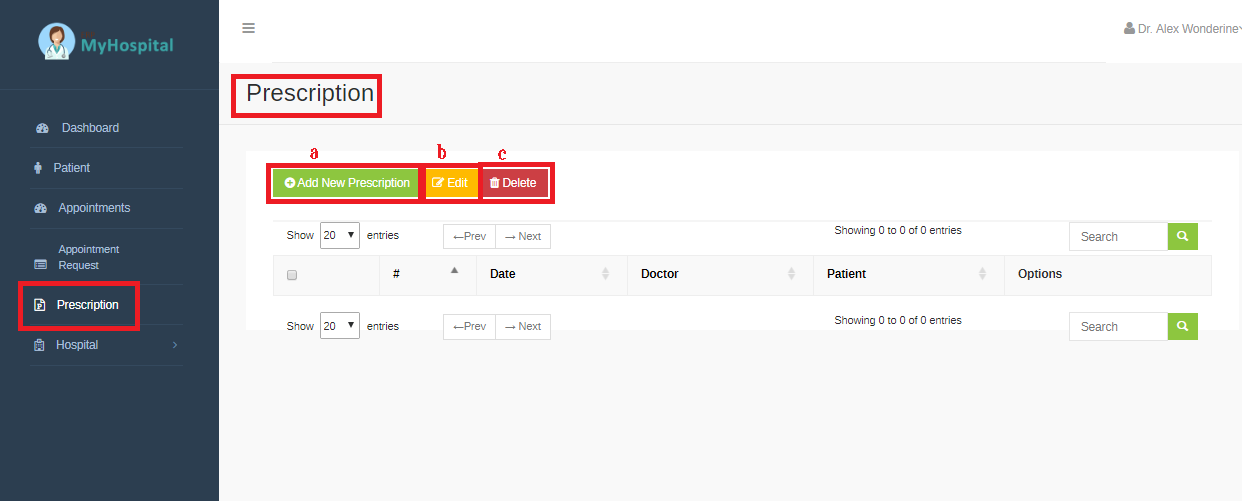This screenshot has width=1242, height=501.
Task: Click the Prescription document icon
Action: coord(39,305)
